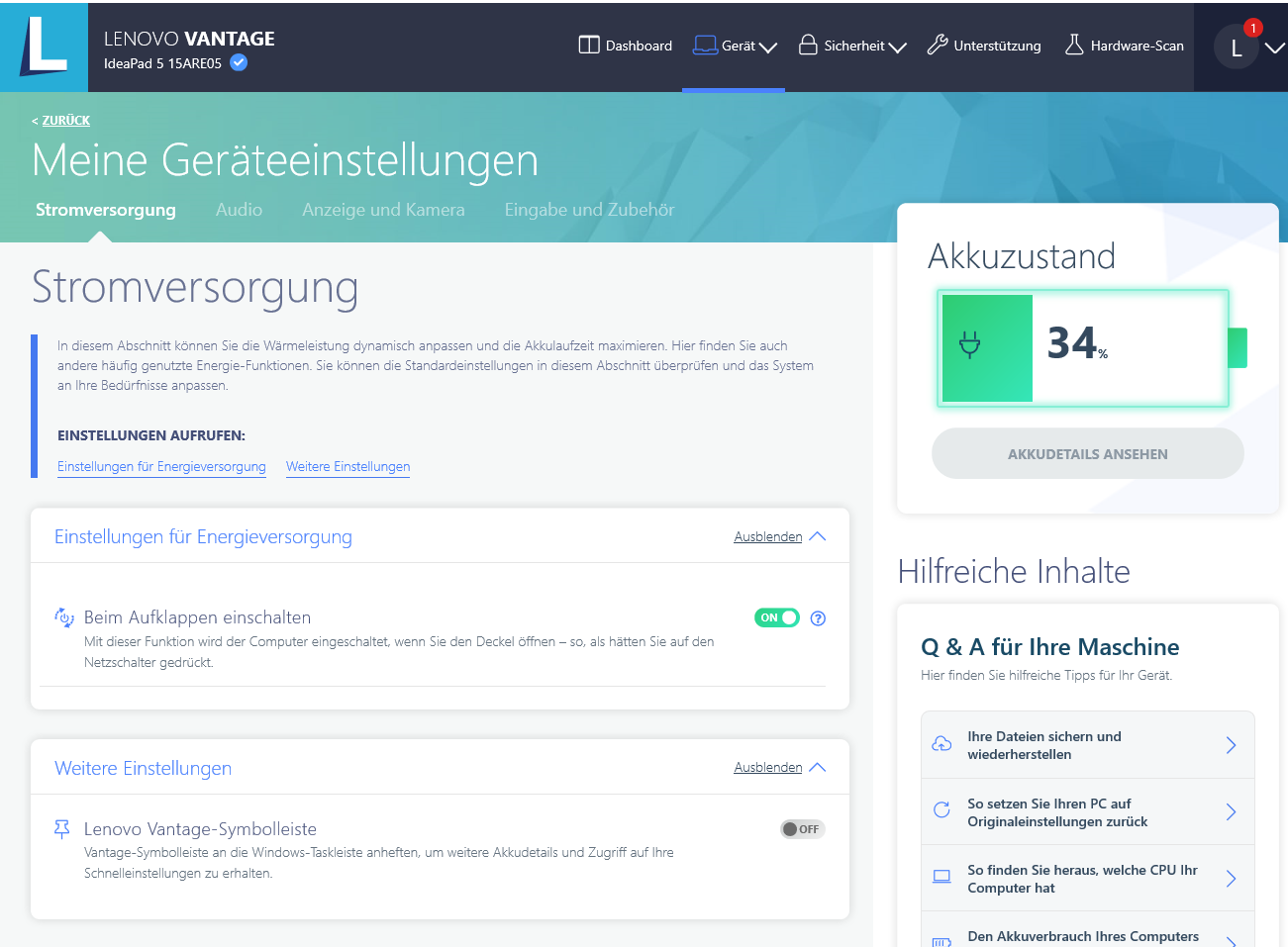Click the Lenovo L logo
The height and width of the screenshot is (947, 1288).
(x=44, y=47)
